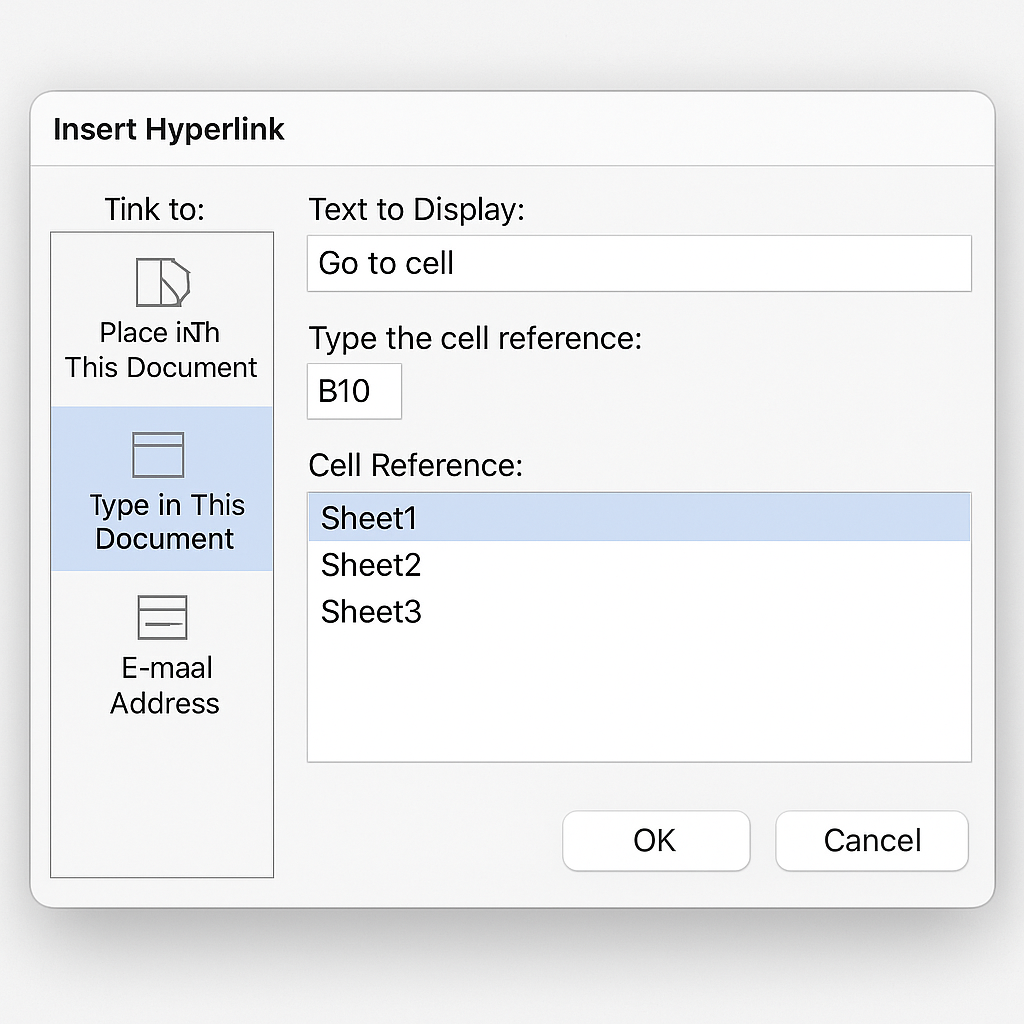Choose the 'E-maal Address' text label
Screen dimensions: 1024x1024
tap(164, 686)
